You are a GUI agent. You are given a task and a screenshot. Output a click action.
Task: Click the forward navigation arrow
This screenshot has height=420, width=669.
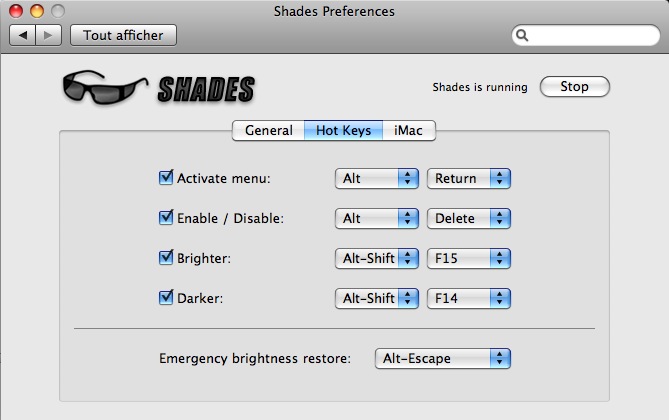click(48, 35)
